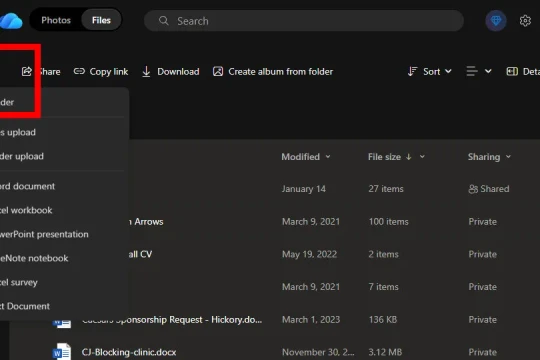Click Create album from folder
Image resolution: width=540 pixels, height=360 pixels.
pos(273,72)
